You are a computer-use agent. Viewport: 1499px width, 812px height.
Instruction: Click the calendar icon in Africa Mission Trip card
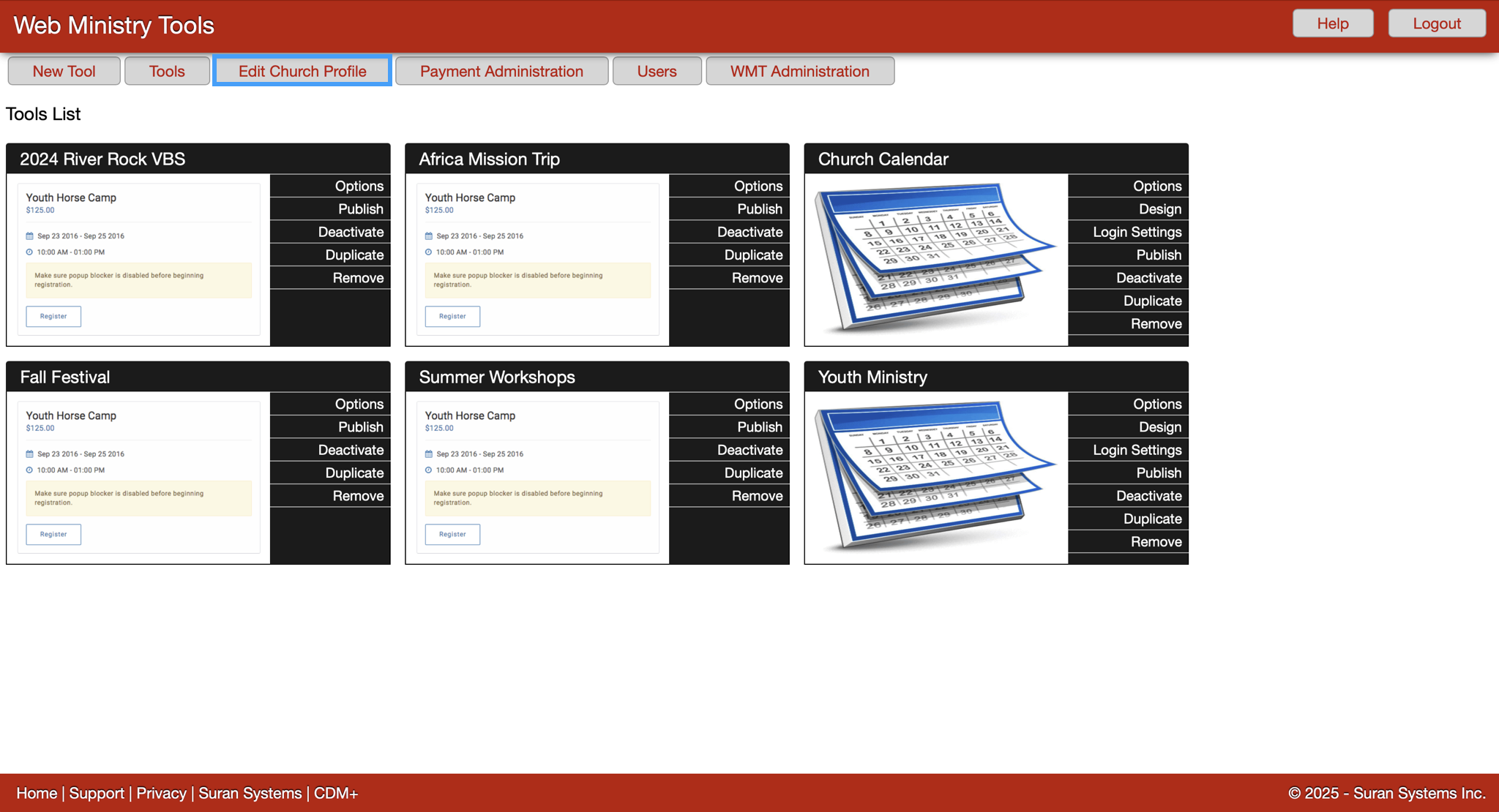(x=430, y=236)
